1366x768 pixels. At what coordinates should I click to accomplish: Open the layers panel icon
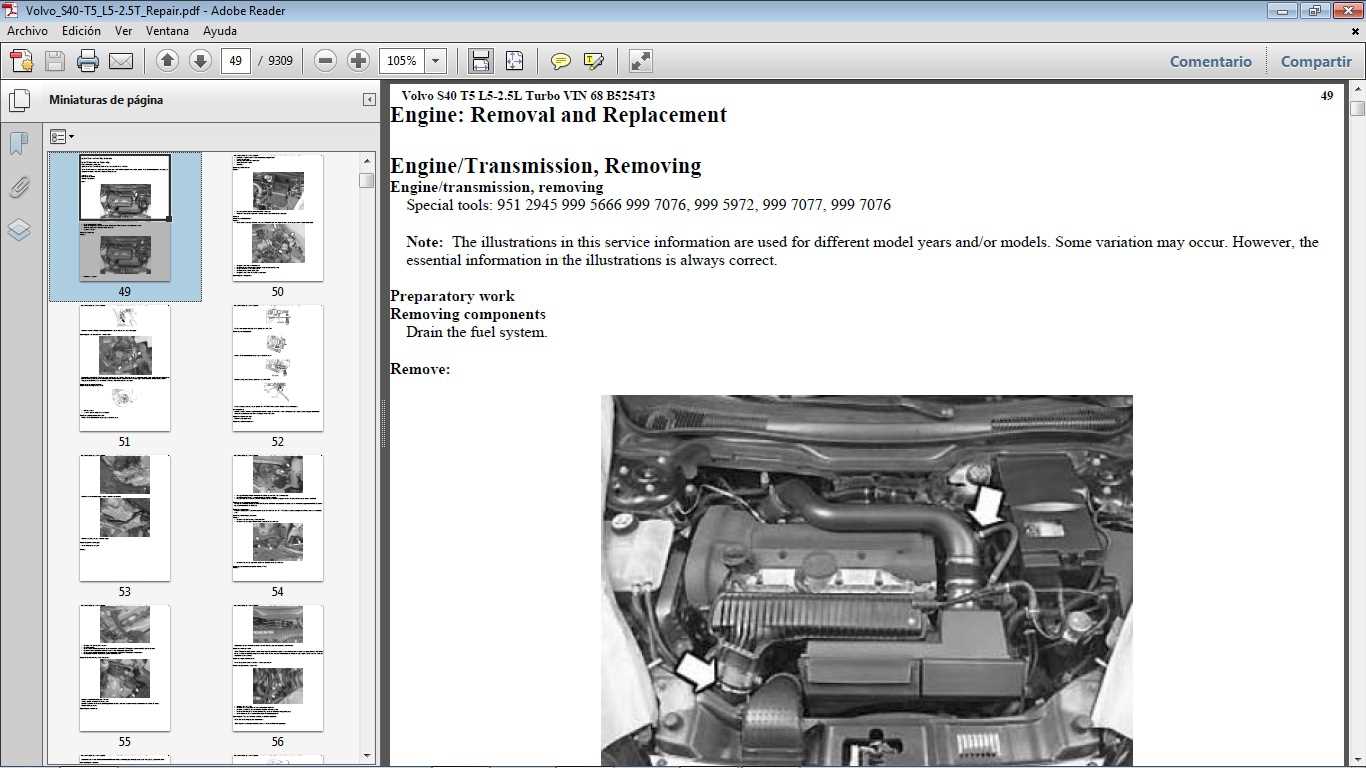click(19, 230)
